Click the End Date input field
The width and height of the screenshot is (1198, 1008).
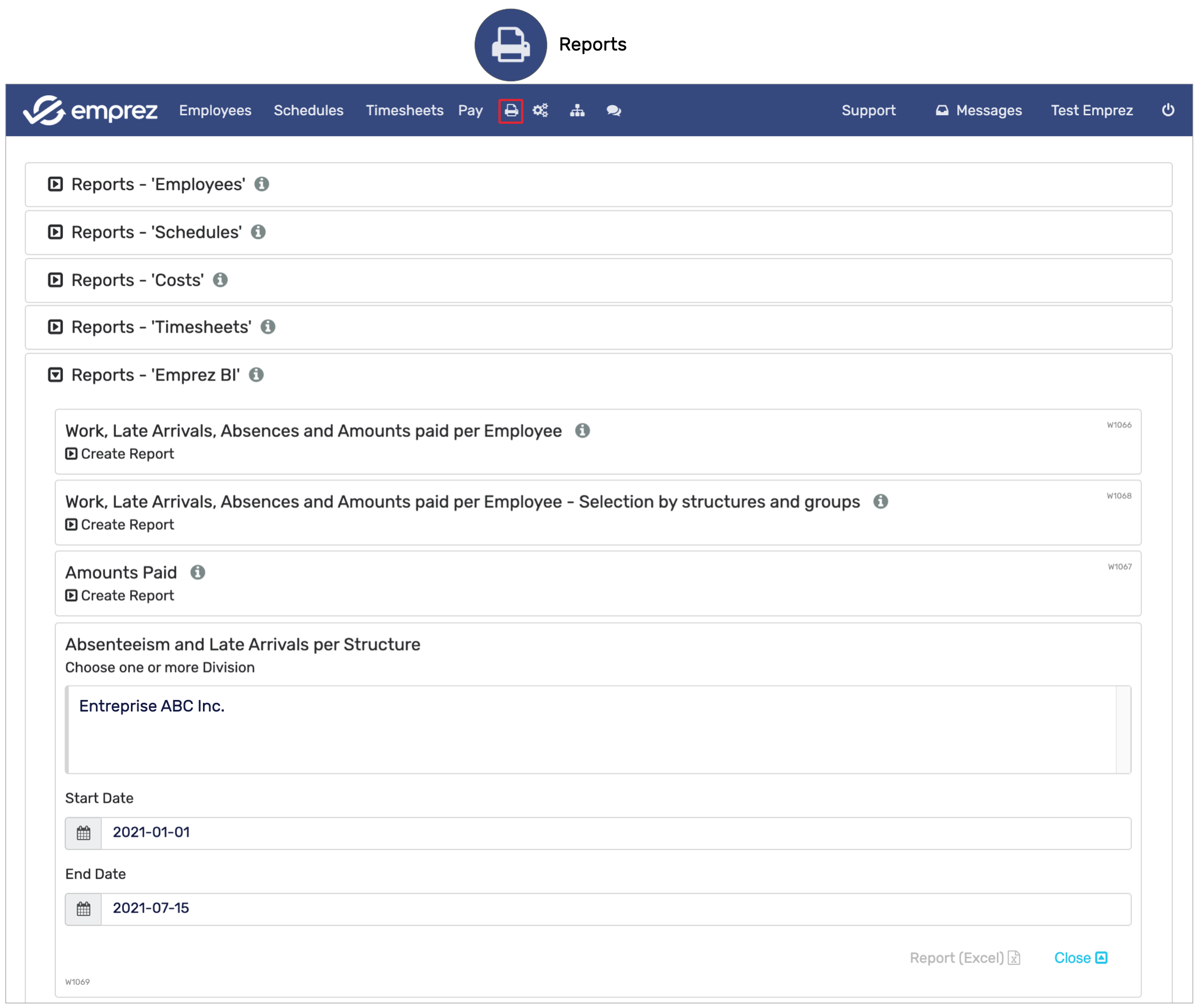click(615, 909)
